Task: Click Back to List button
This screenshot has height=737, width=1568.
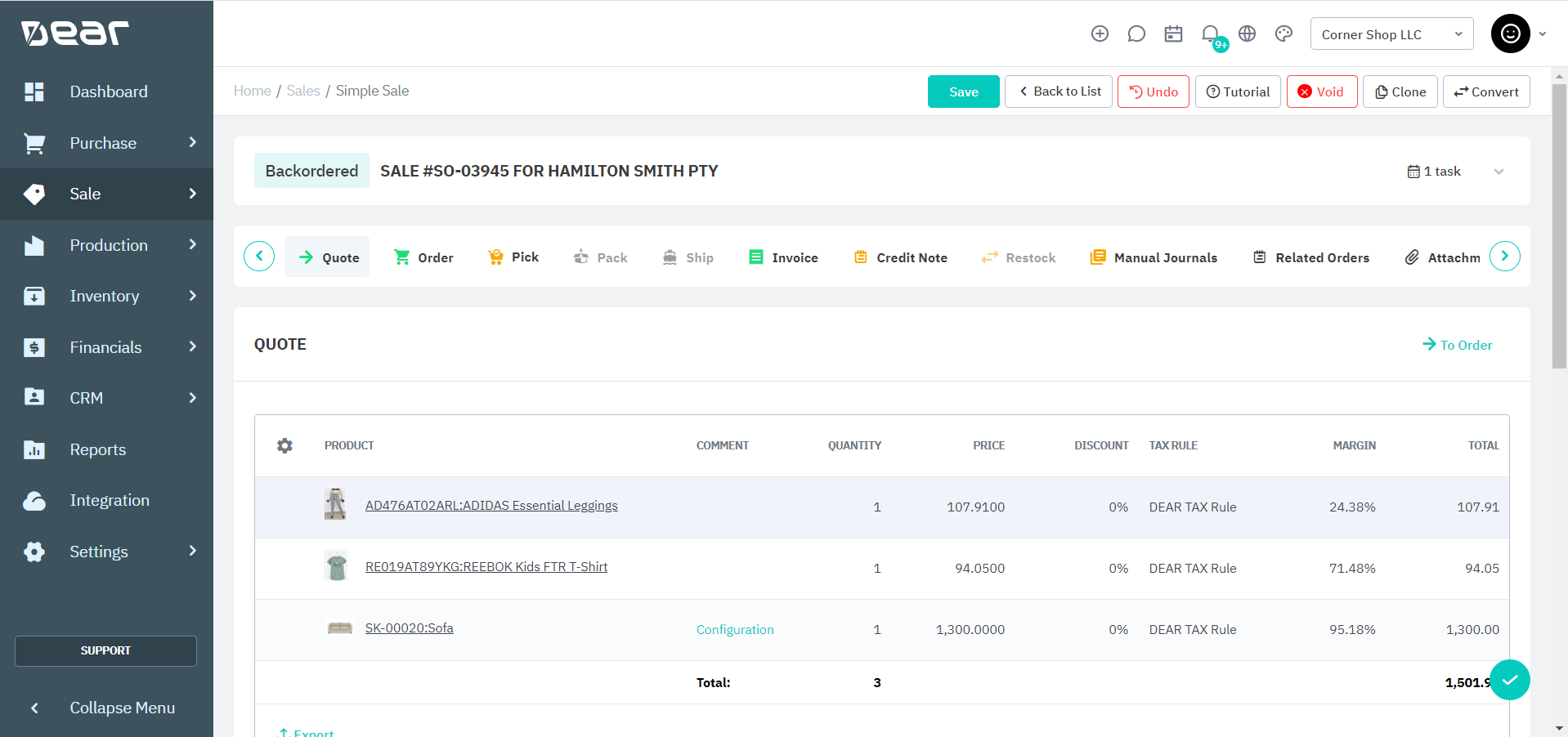Action: (1059, 92)
